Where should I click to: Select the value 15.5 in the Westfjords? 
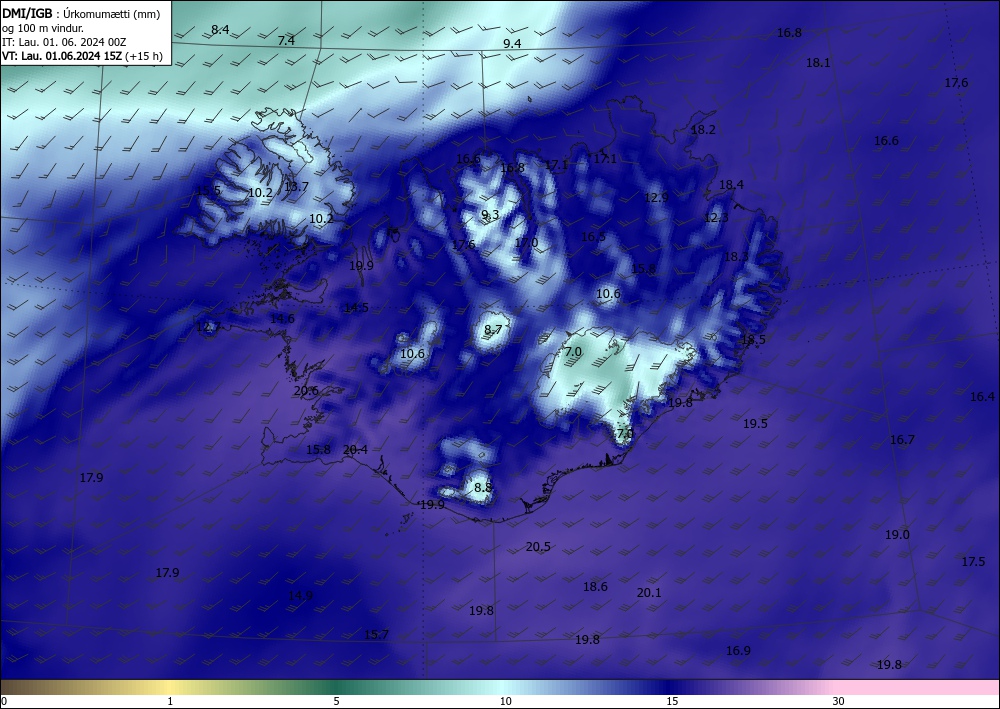pyautogui.click(x=208, y=190)
